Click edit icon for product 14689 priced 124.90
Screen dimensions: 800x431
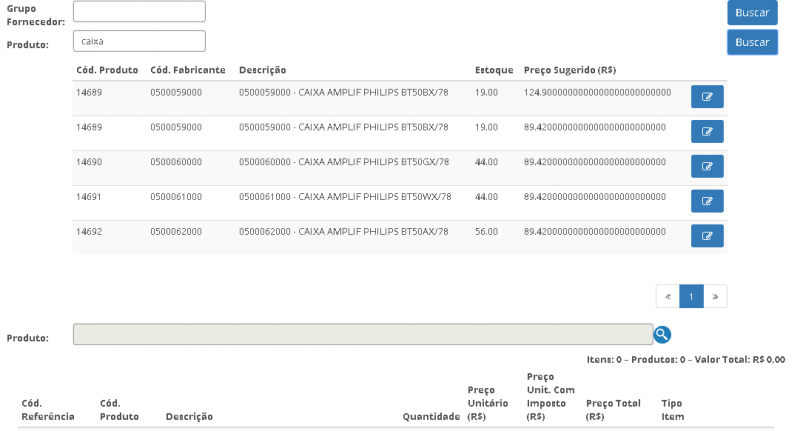click(x=707, y=97)
